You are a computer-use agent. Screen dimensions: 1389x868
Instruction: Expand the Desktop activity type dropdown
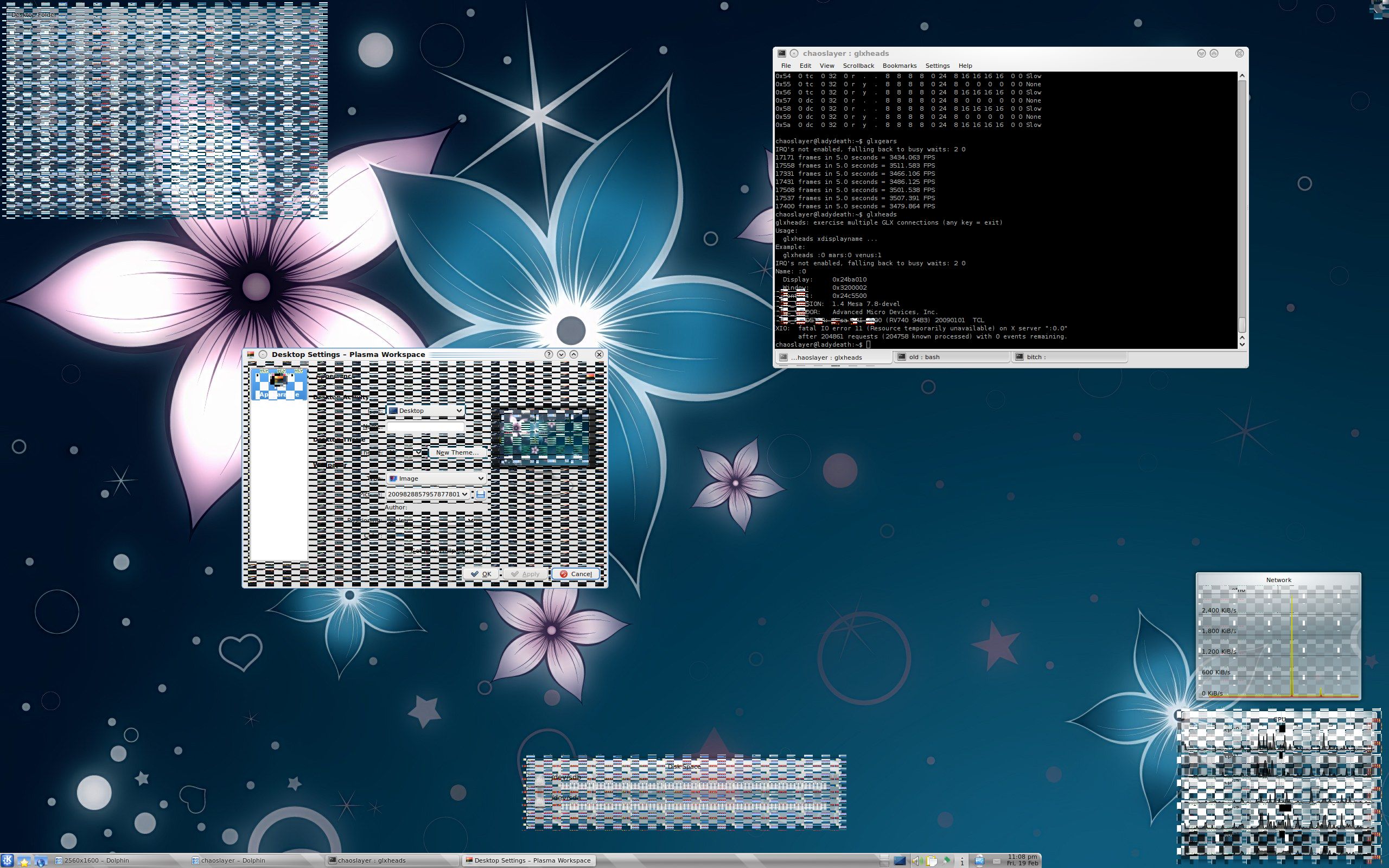[426, 411]
